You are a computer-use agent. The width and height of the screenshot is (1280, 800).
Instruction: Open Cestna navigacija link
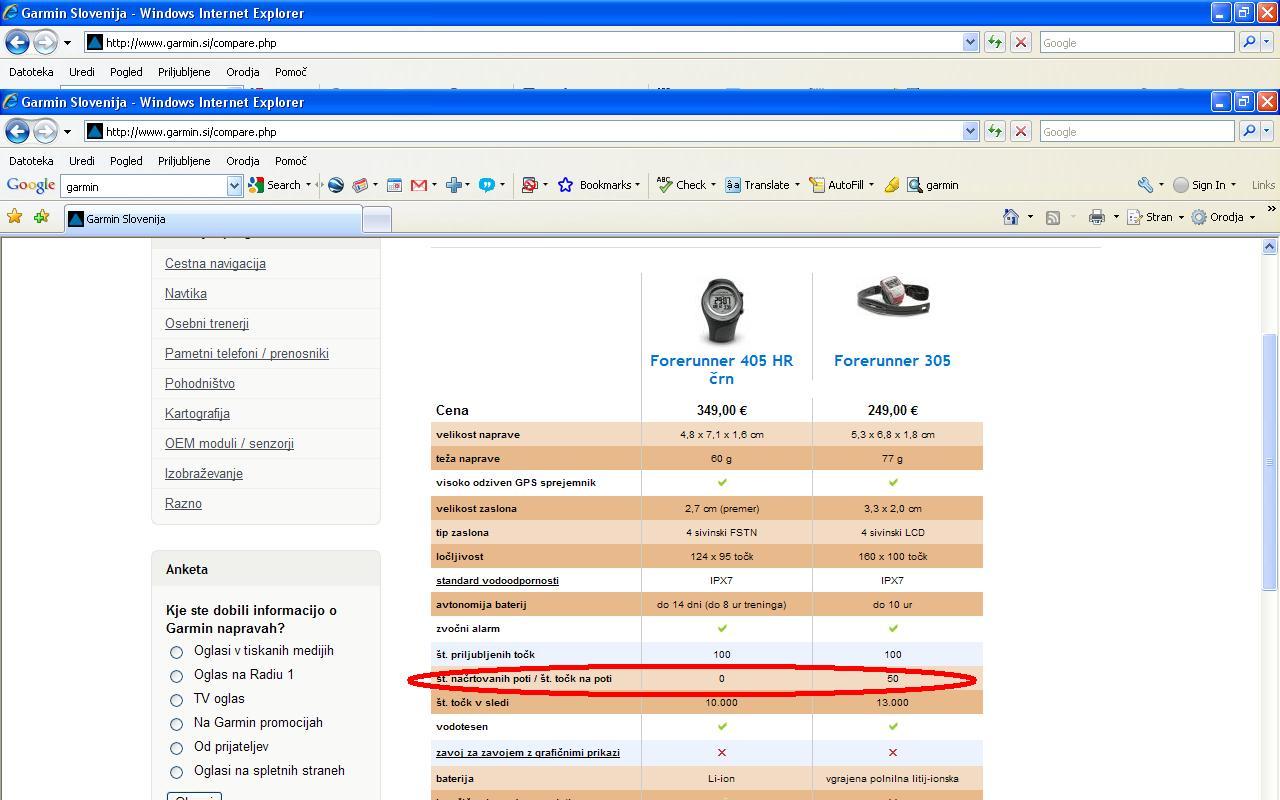(215, 264)
